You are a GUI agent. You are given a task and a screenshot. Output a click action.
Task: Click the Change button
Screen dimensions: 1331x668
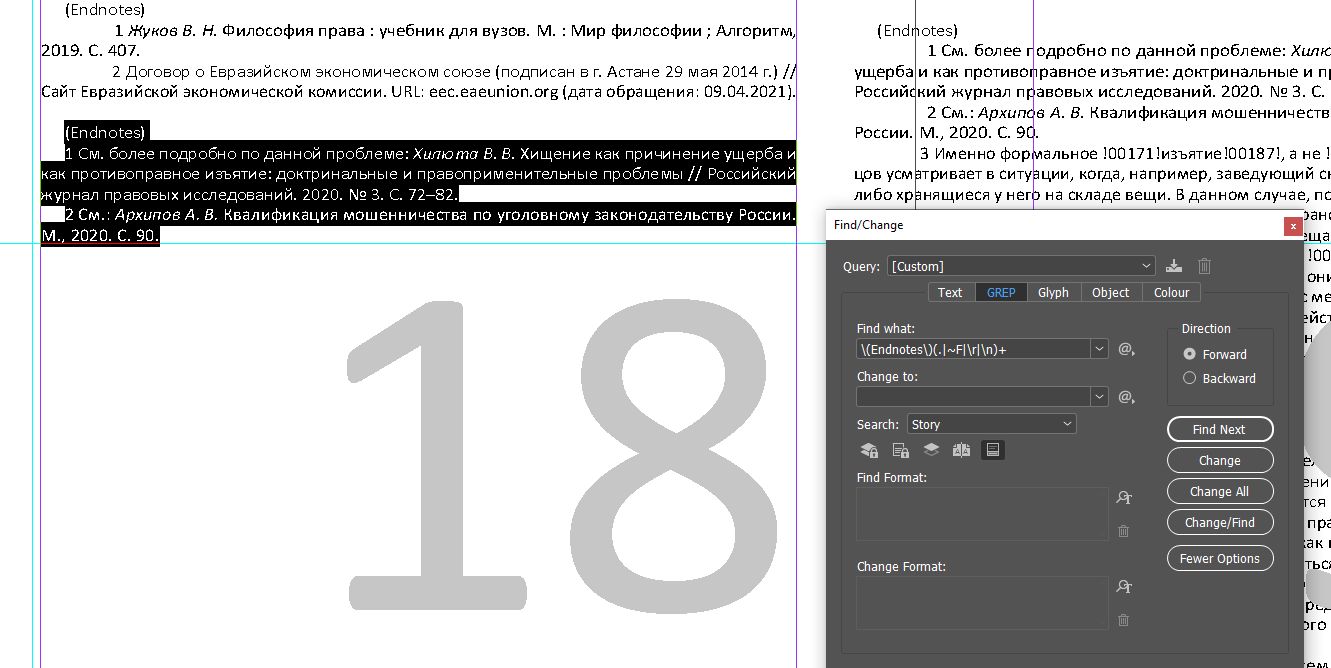pyautogui.click(x=1220, y=460)
